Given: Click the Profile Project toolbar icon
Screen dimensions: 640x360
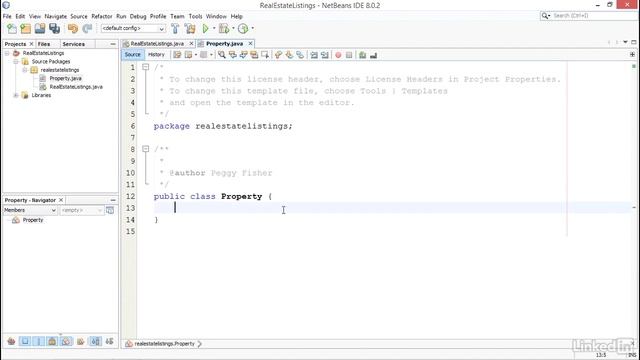Looking at the screenshot, I should click(x=243, y=29).
